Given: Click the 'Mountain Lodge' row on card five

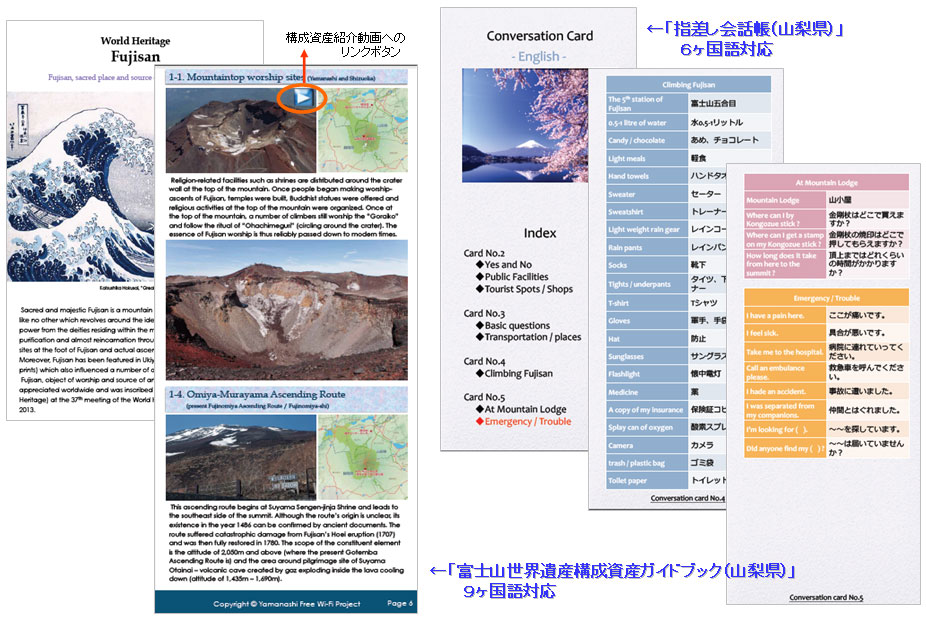Looking at the screenshot, I should tap(826, 200).
